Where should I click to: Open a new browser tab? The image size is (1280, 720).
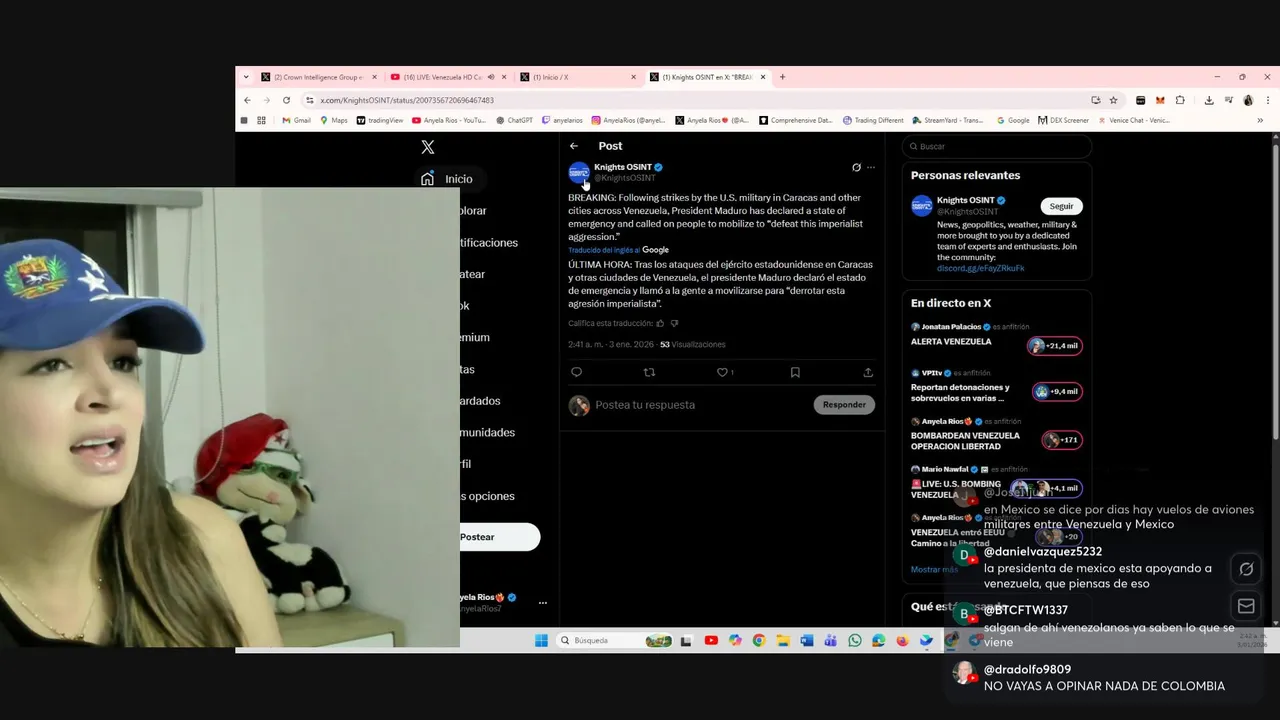point(782,77)
